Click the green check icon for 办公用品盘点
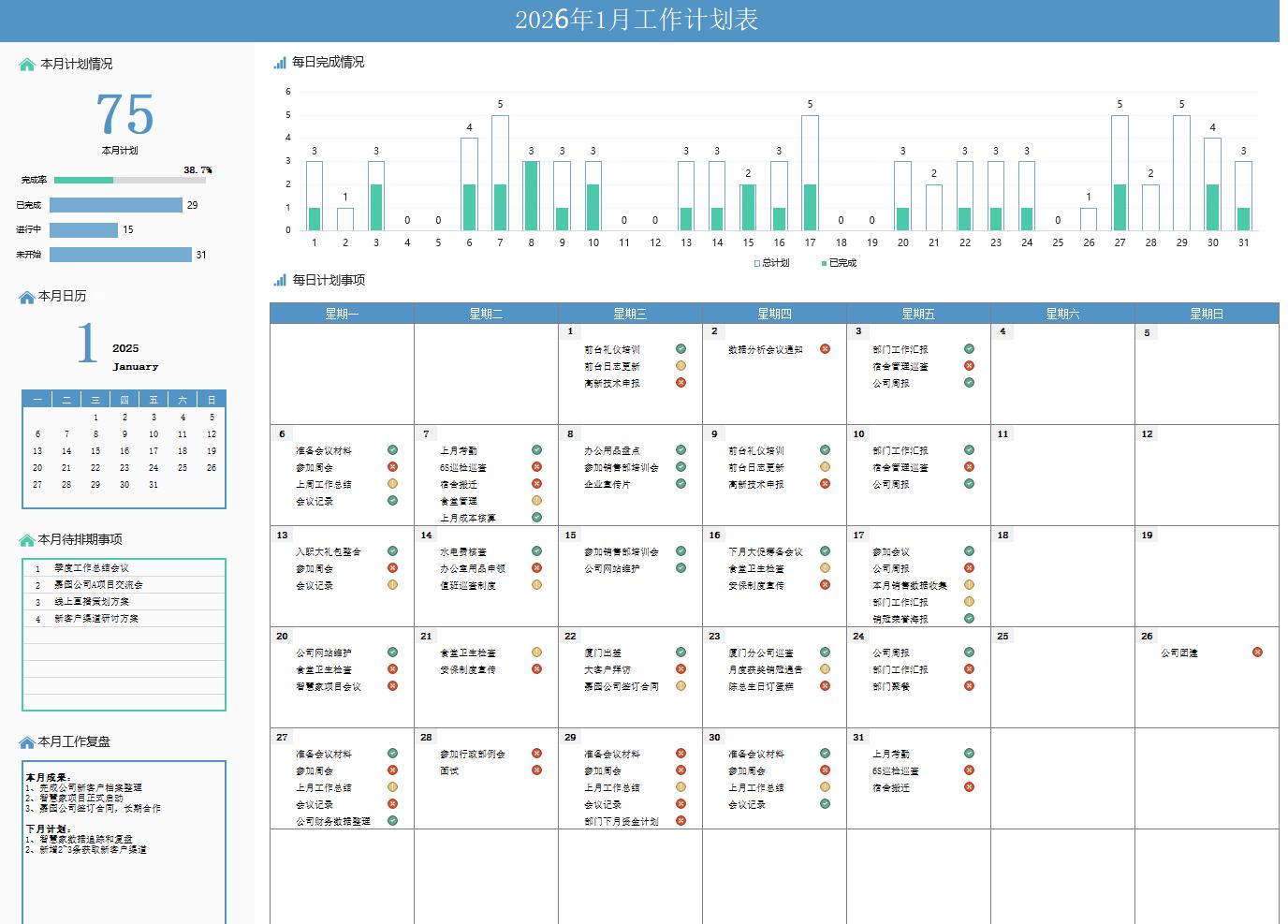Screen dimensions: 1288x924 (x=681, y=450)
